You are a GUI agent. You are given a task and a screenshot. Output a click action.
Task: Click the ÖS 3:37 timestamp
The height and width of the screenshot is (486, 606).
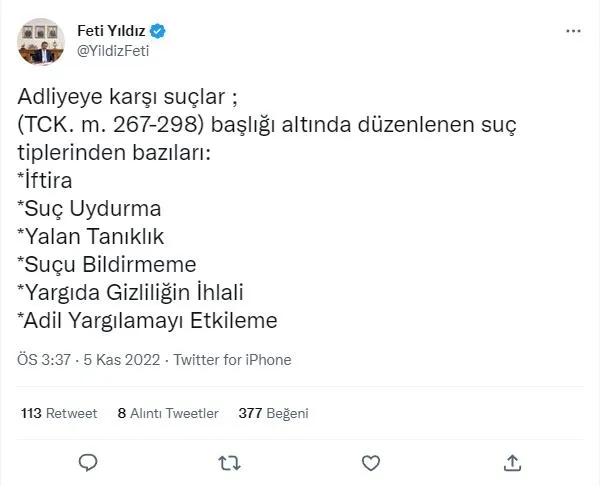point(41,360)
